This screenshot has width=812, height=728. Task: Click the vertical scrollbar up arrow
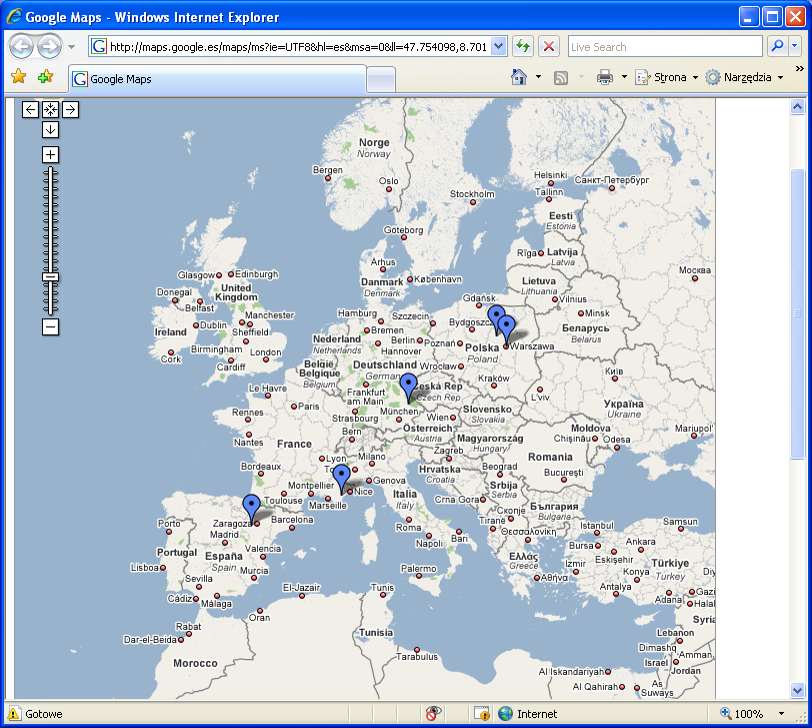pos(798,107)
